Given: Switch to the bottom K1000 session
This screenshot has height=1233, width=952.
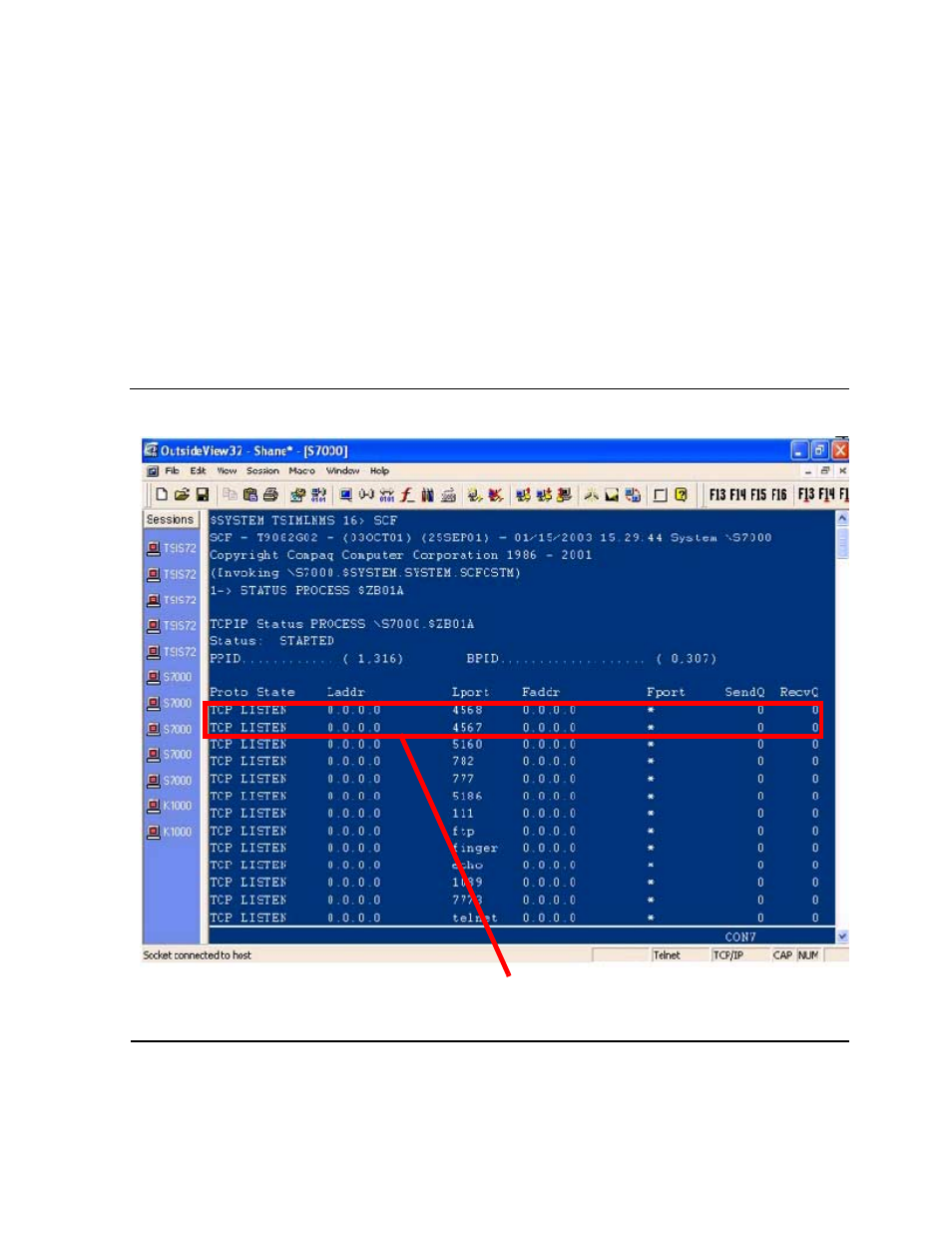Looking at the screenshot, I should (x=170, y=832).
